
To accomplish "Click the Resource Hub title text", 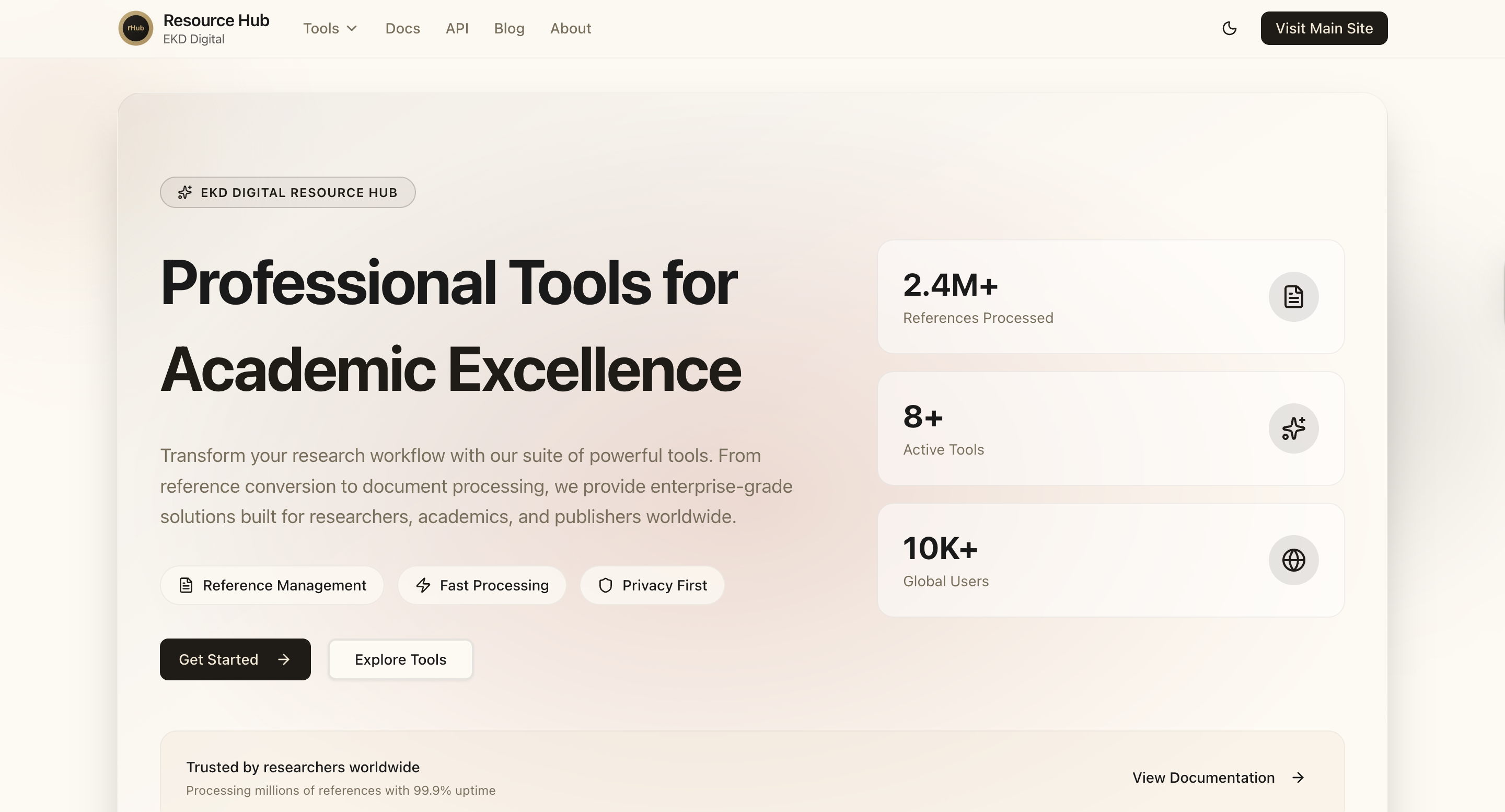I will tap(216, 20).
